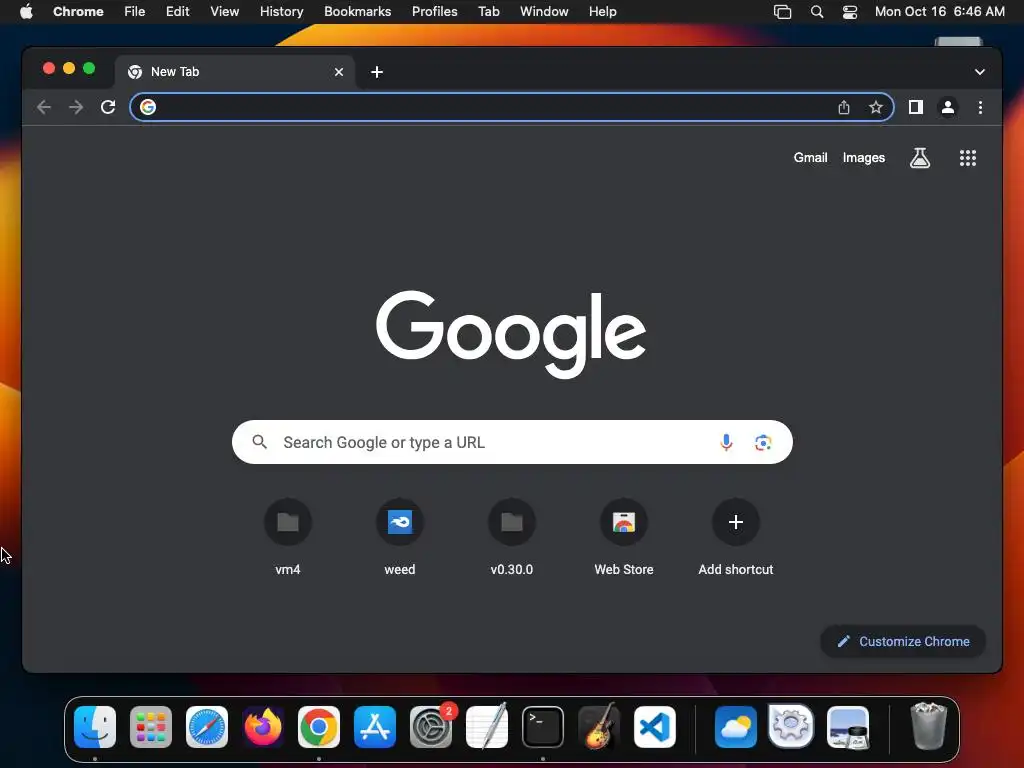Open the Edit menu
This screenshot has width=1024, height=768.
point(178,11)
